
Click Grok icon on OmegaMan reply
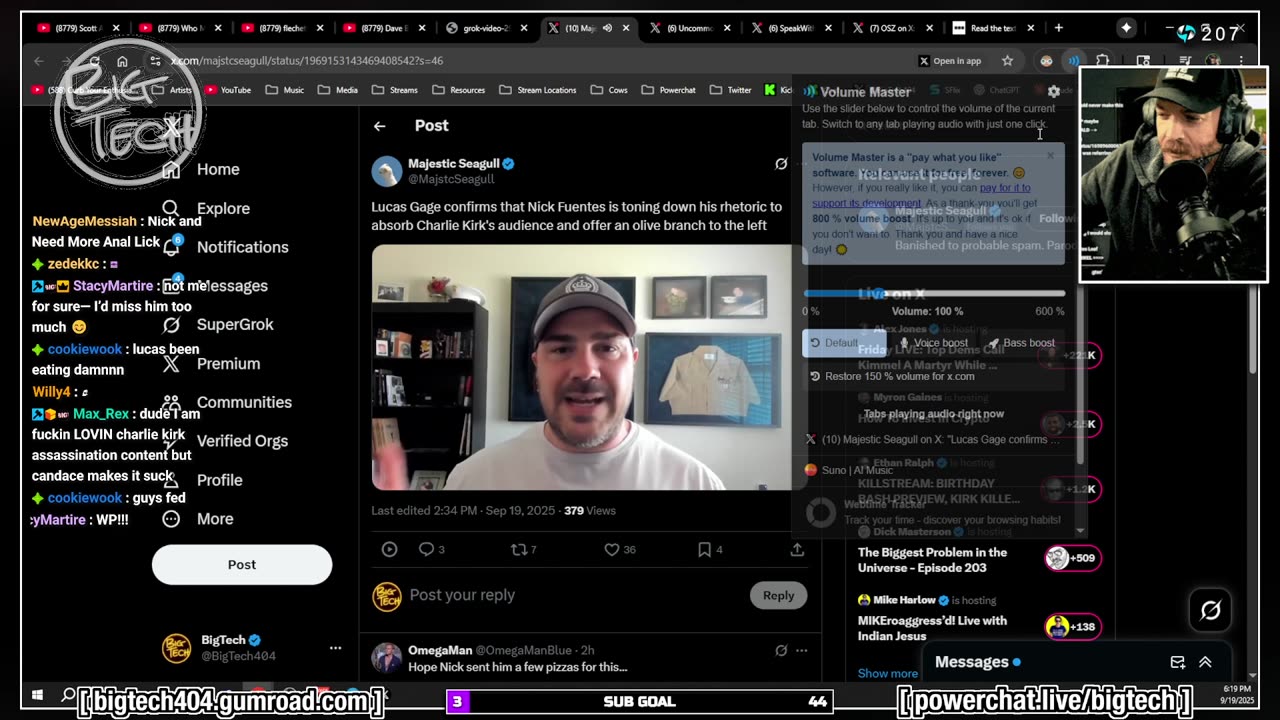click(x=781, y=650)
